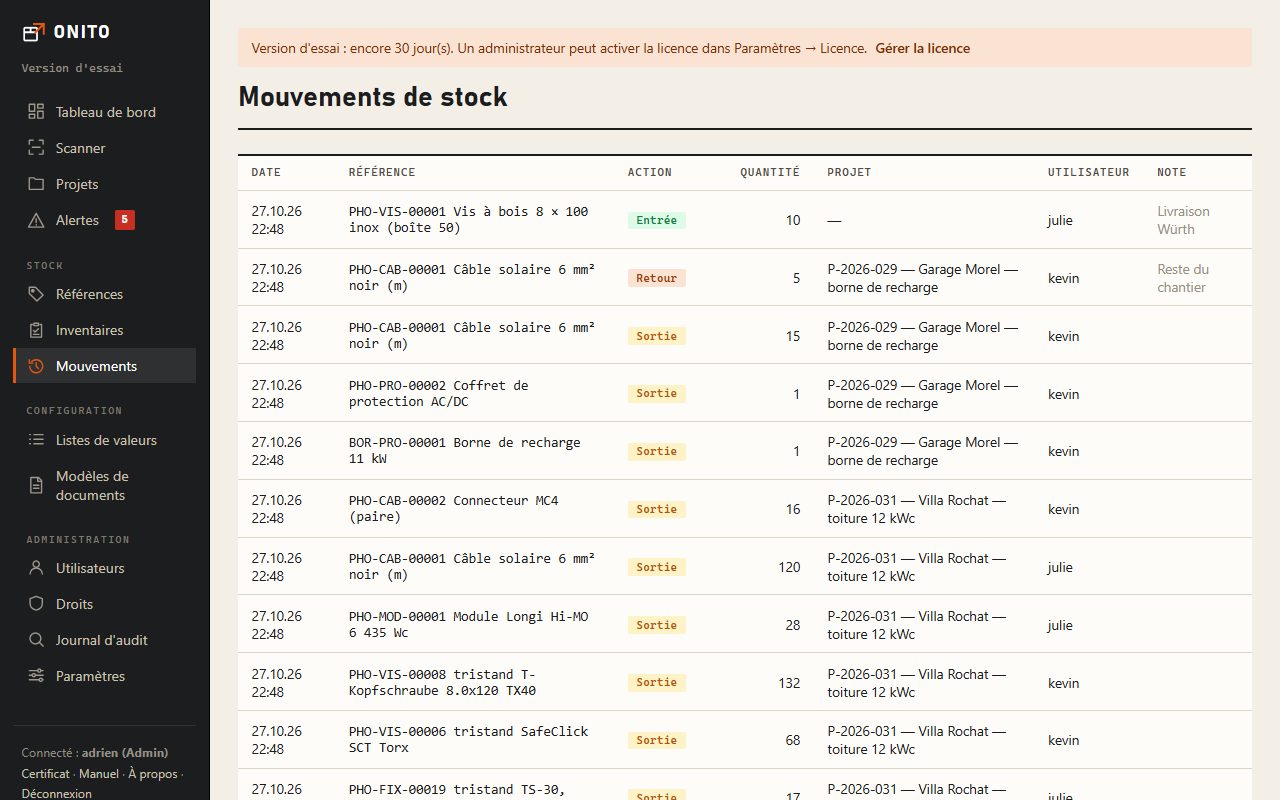The height and width of the screenshot is (800, 1280).
Task: Select PHO-CAB-00002 Connecteur MC4 reference
Action: (454, 509)
